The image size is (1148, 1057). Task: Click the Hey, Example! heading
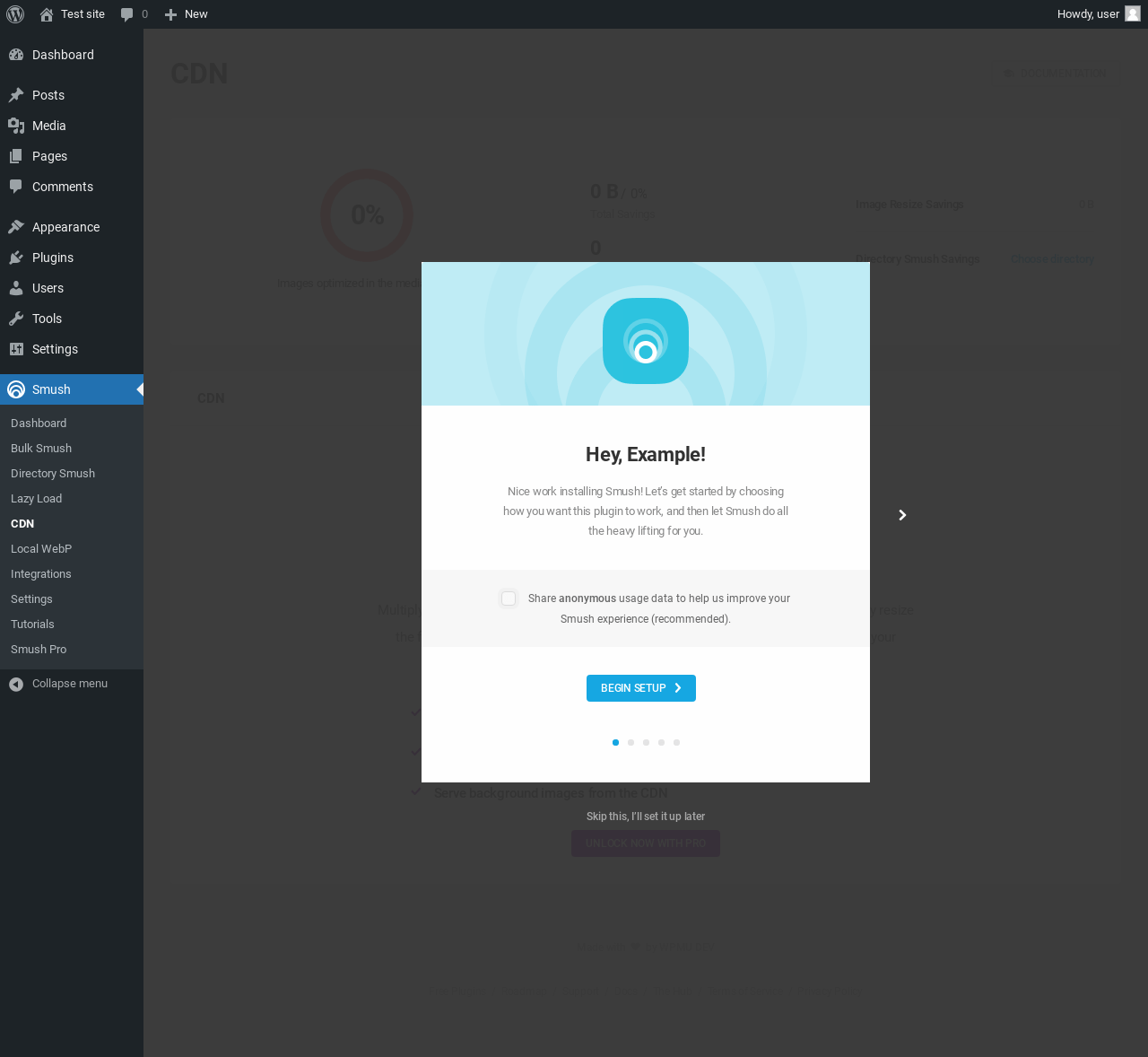click(x=646, y=455)
